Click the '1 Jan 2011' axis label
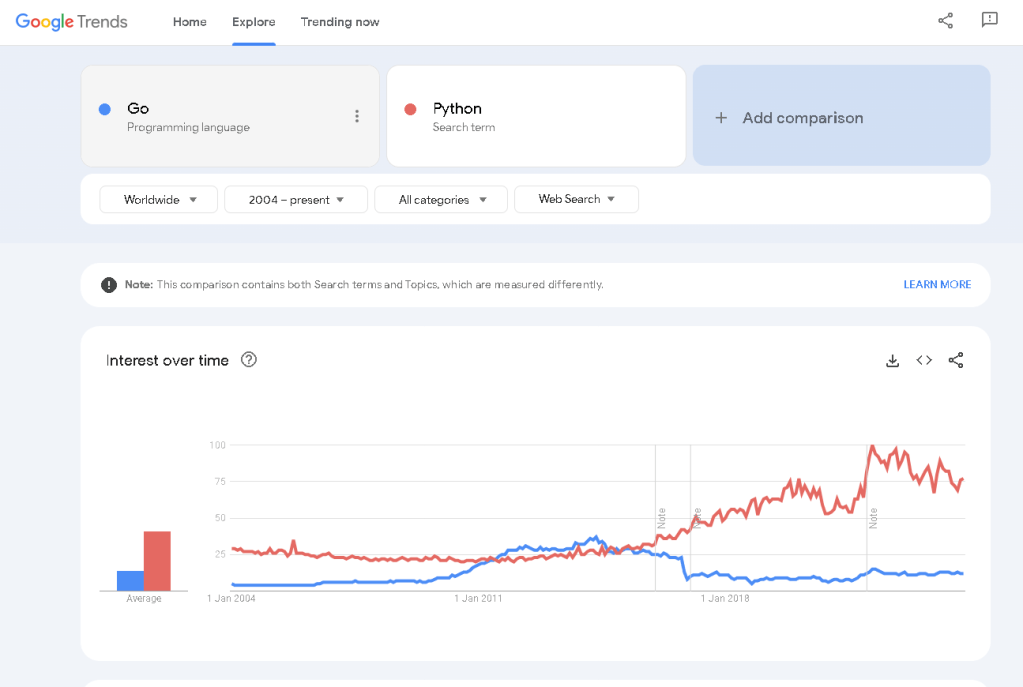The height and width of the screenshot is (687, 1023). click(x=478, y=598)
